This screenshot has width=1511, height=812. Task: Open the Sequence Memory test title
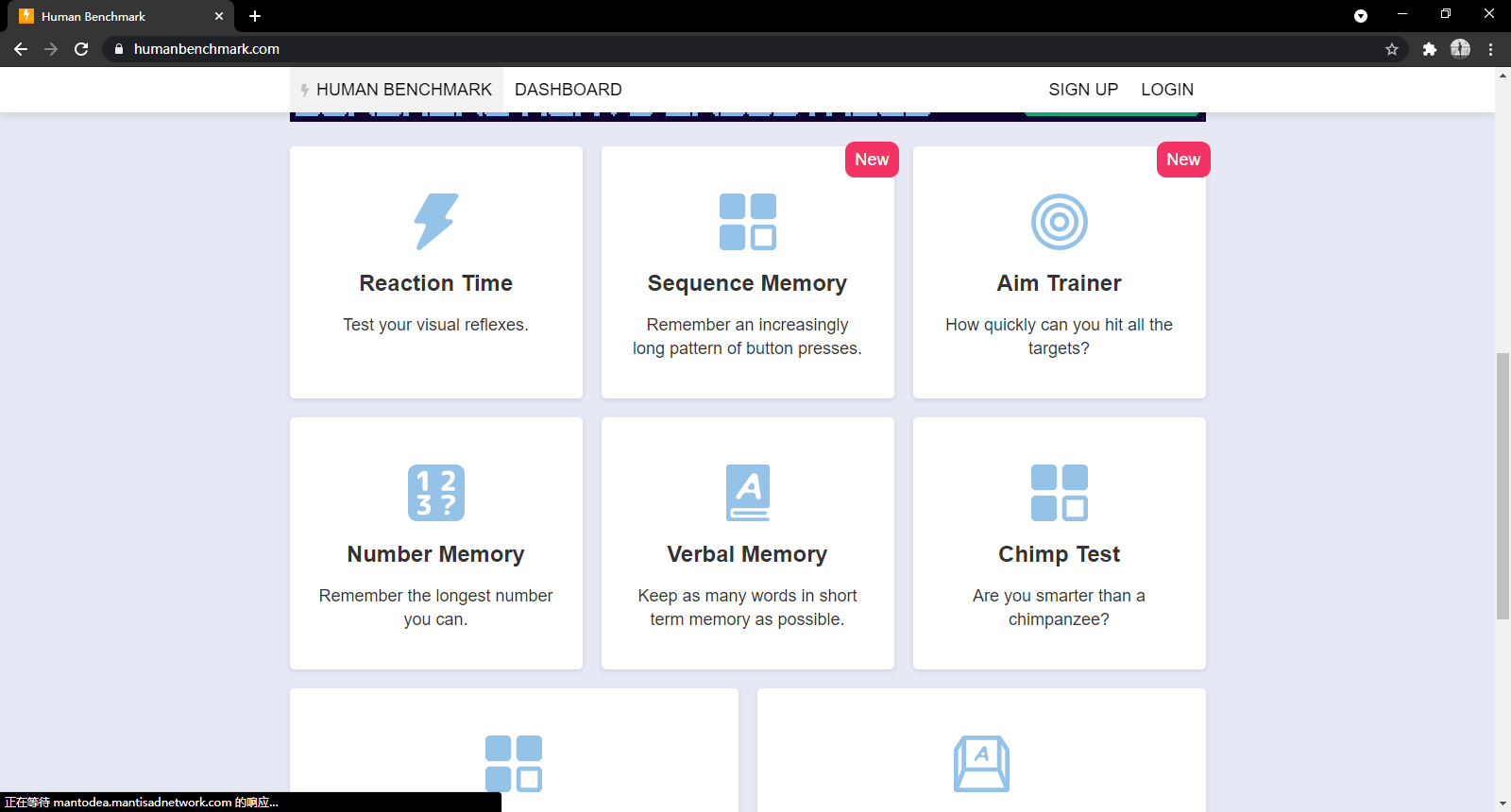pyautogui.click(x=748, y=283)
